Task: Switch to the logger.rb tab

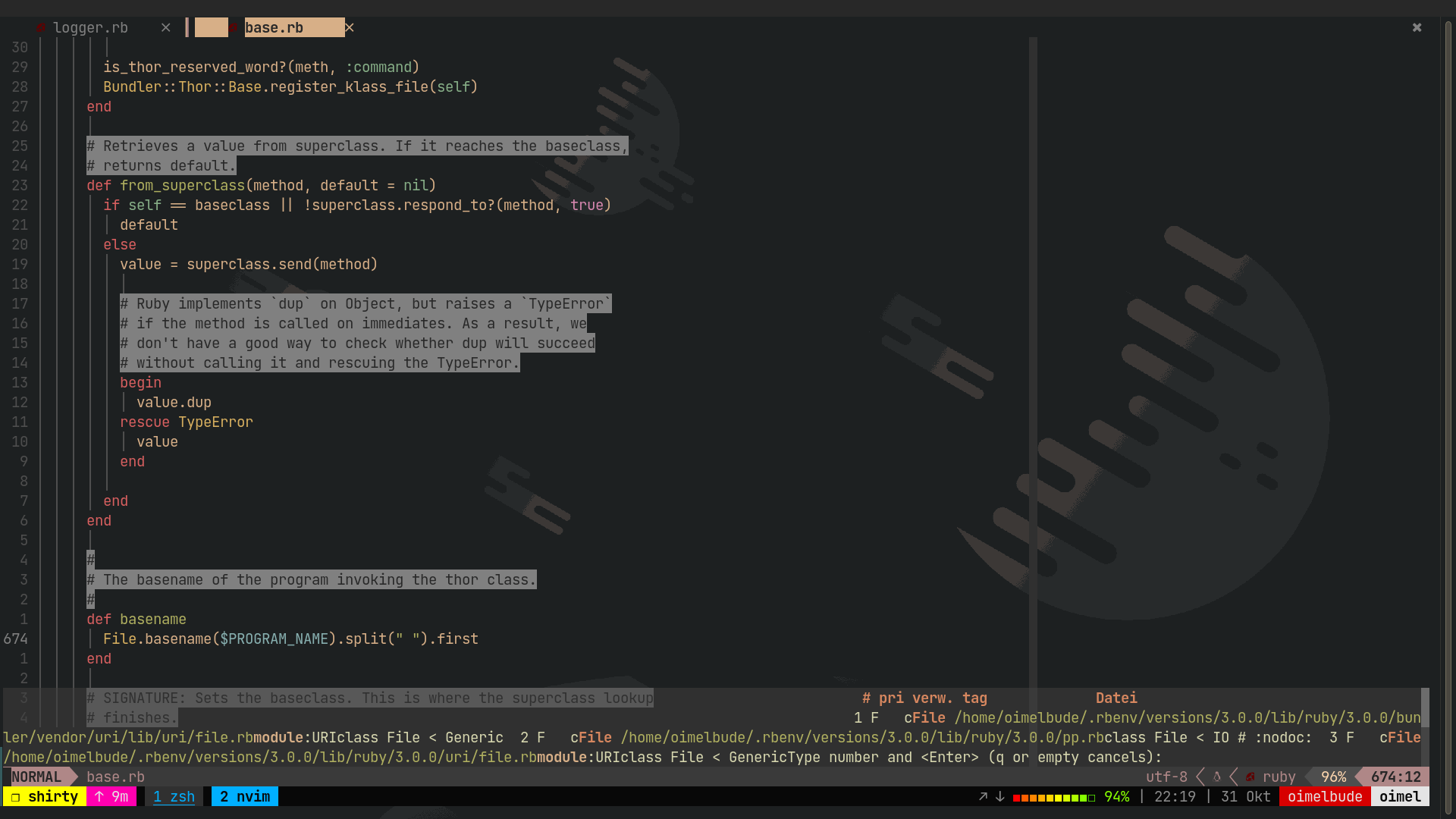Action: pos(91,27)
